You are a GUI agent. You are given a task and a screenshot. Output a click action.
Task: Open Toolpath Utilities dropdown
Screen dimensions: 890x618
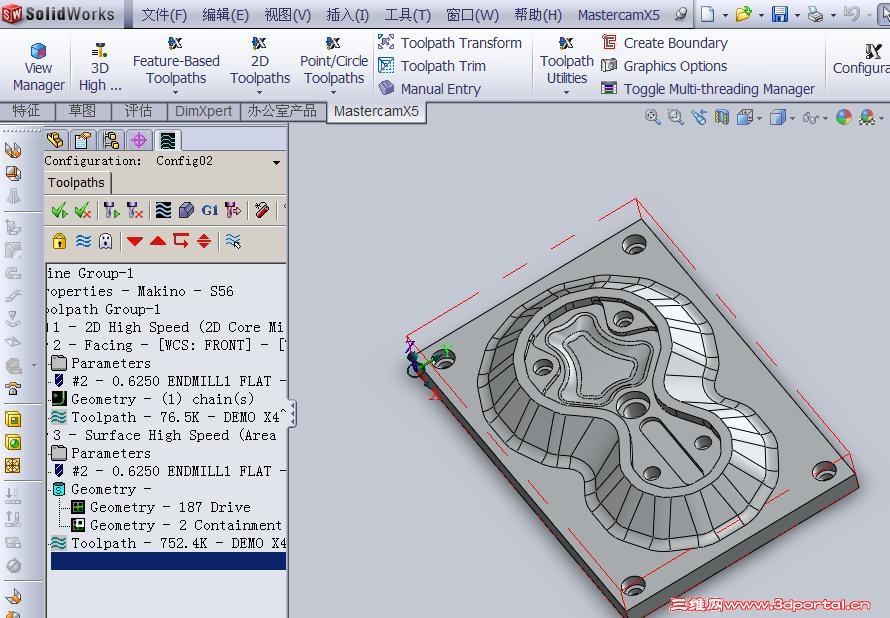pos(566,66)
